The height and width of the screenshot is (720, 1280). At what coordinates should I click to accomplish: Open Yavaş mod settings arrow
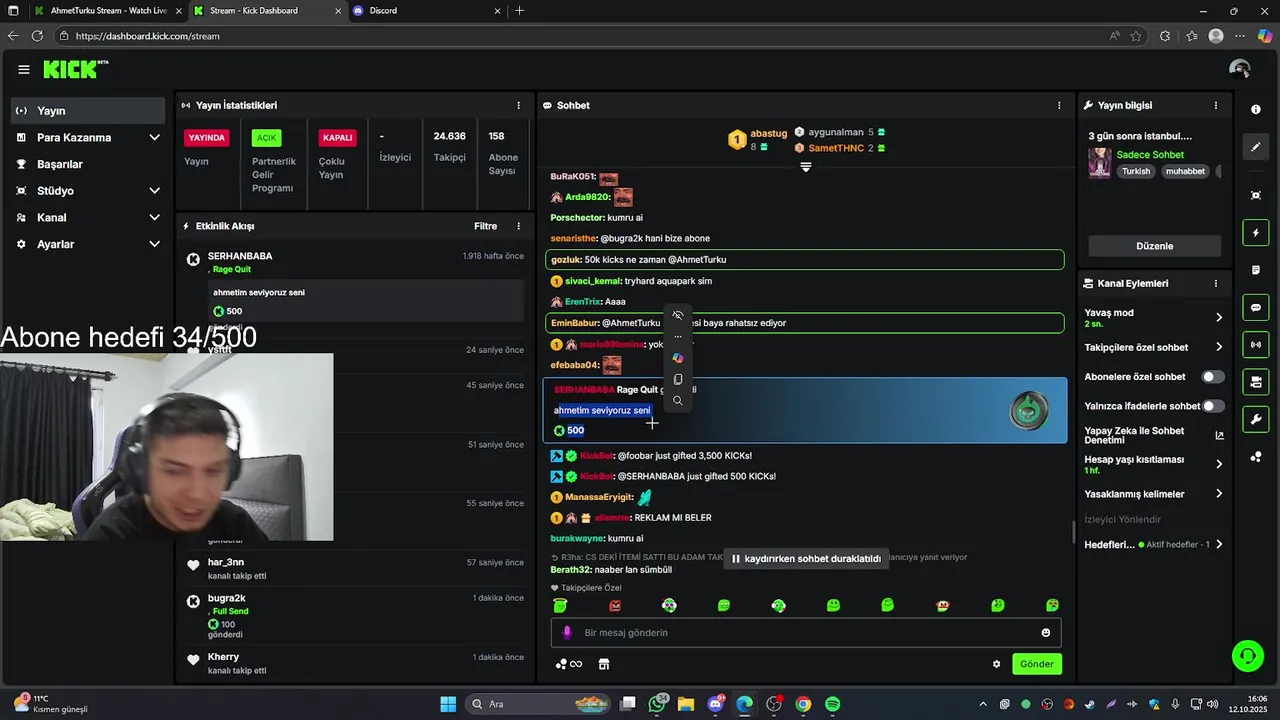(x=1219, y=318)
